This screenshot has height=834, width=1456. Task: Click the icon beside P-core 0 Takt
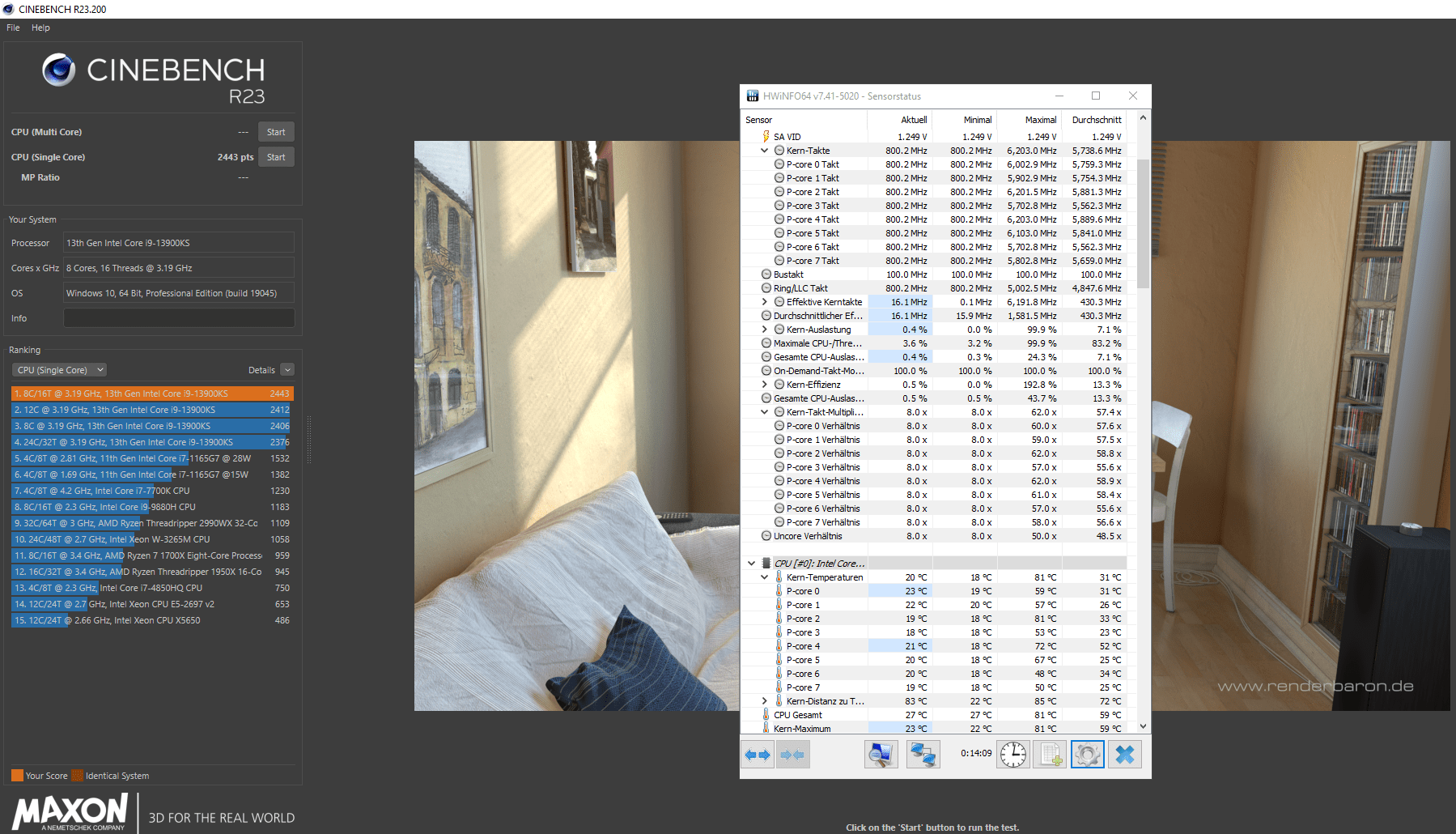coord(779,164)
